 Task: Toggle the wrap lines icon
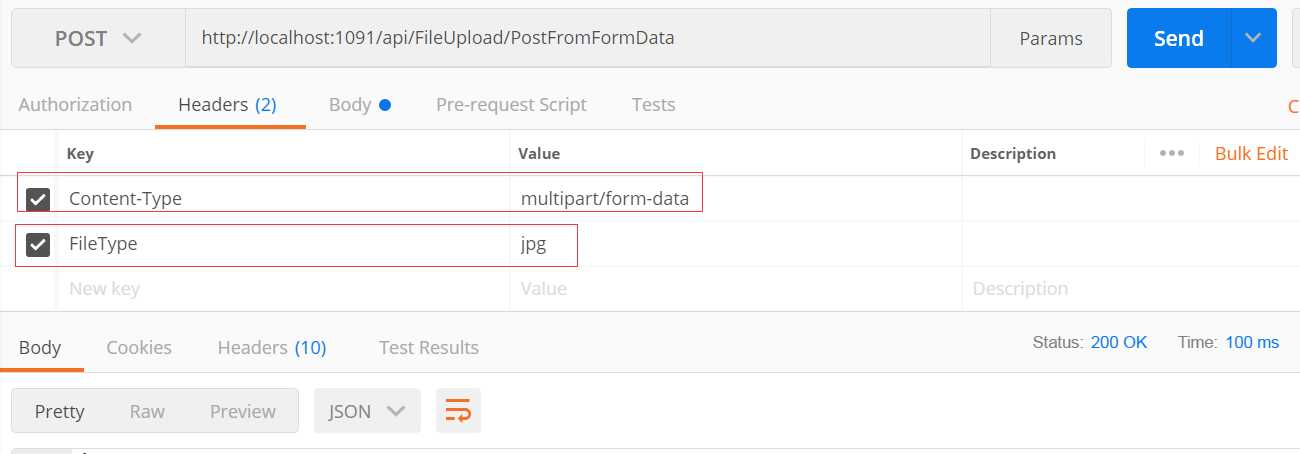pos(458,411)
